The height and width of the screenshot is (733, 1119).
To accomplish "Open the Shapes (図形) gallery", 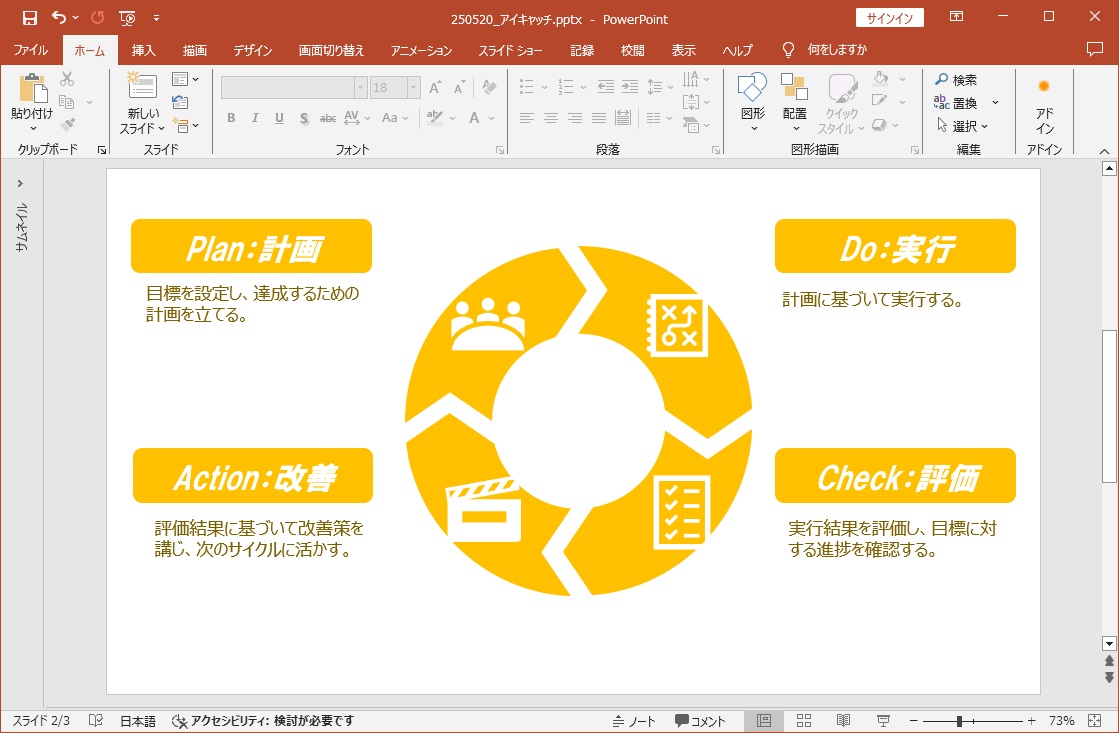I will pyautogui.click(x=753, y=92).
